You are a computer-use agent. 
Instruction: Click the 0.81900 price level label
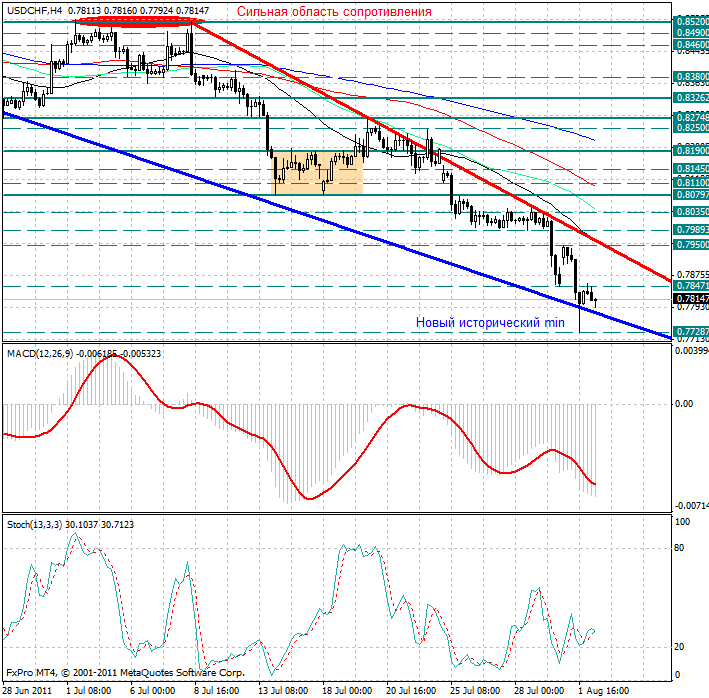(690, 150)
